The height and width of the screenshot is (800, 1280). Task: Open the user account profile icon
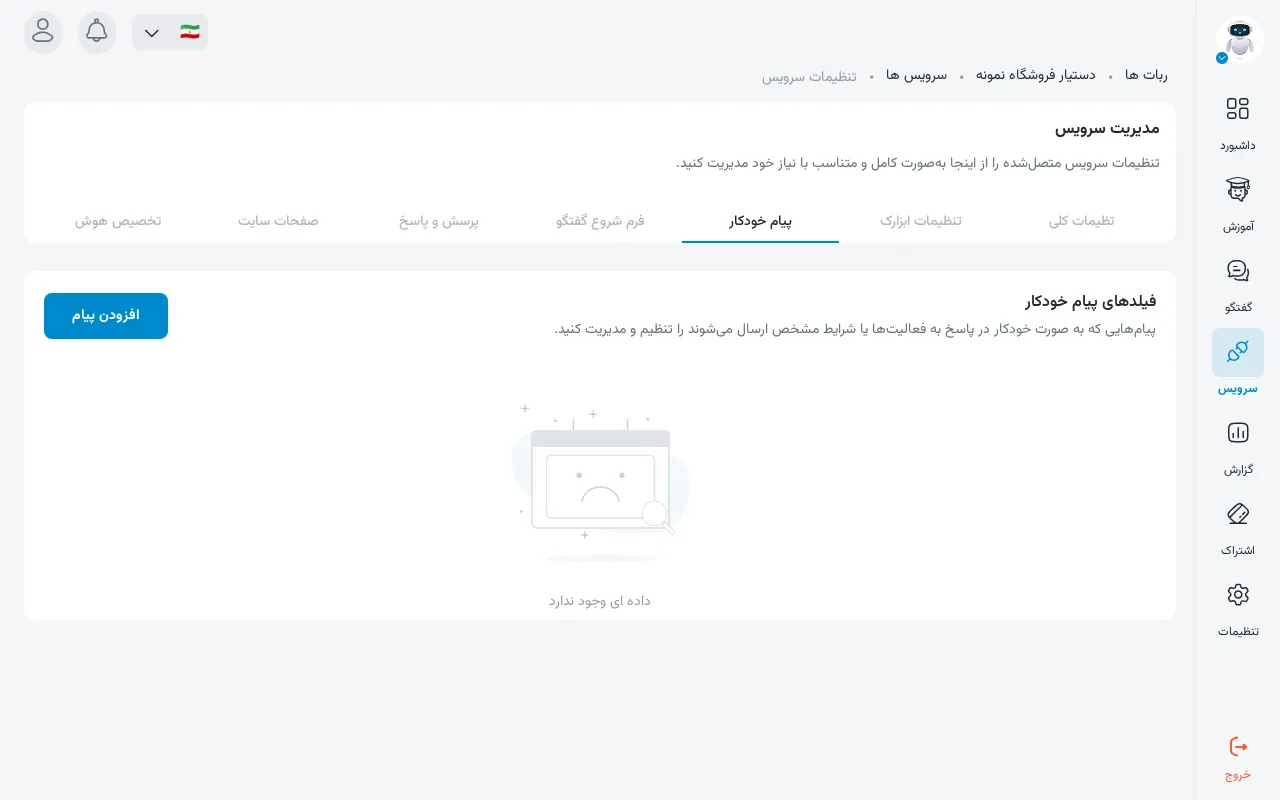point(43,32)
